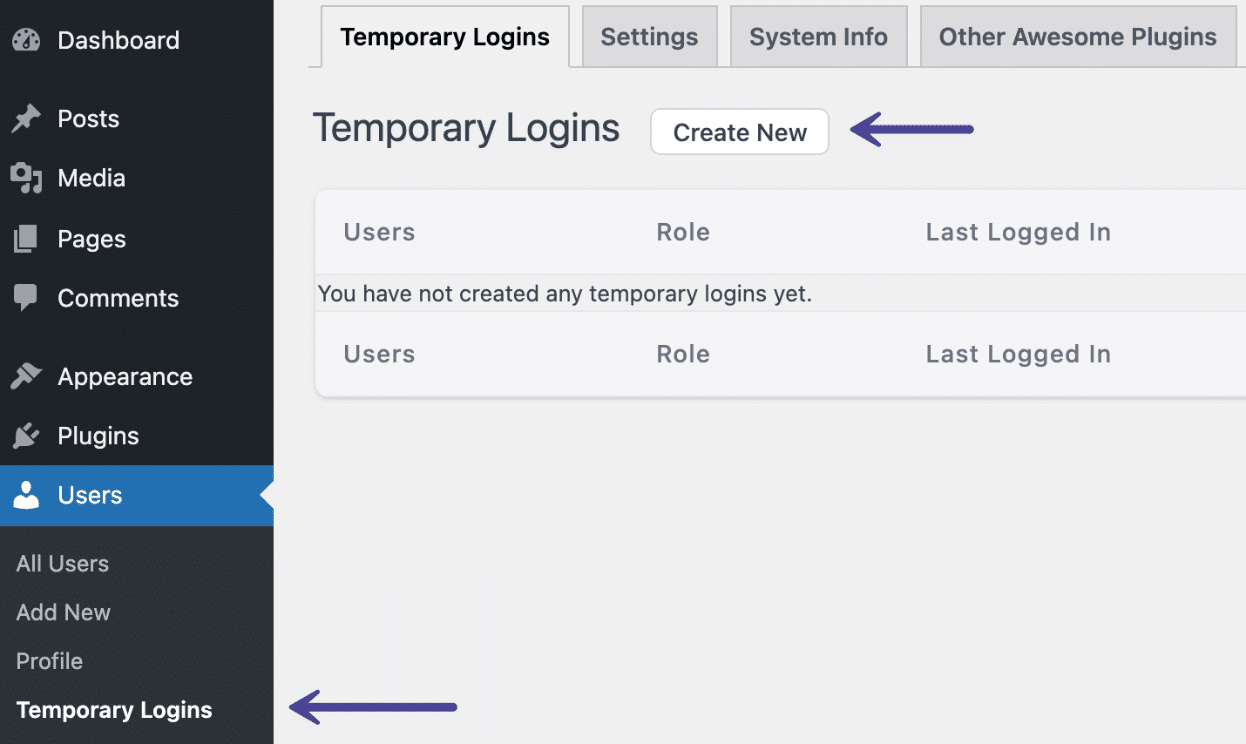
Task: Click the Last Logged In column header
Action: [x=1017, y=231]
